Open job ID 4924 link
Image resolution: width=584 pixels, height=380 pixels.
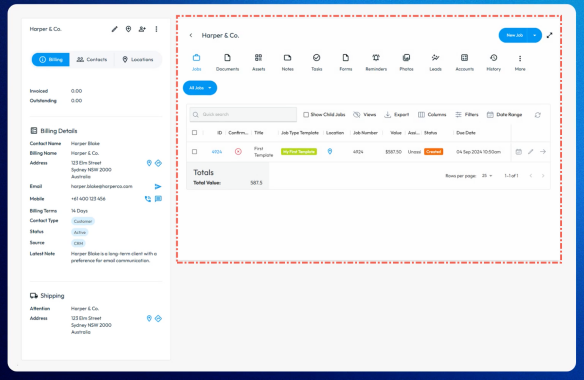[217, 152]
